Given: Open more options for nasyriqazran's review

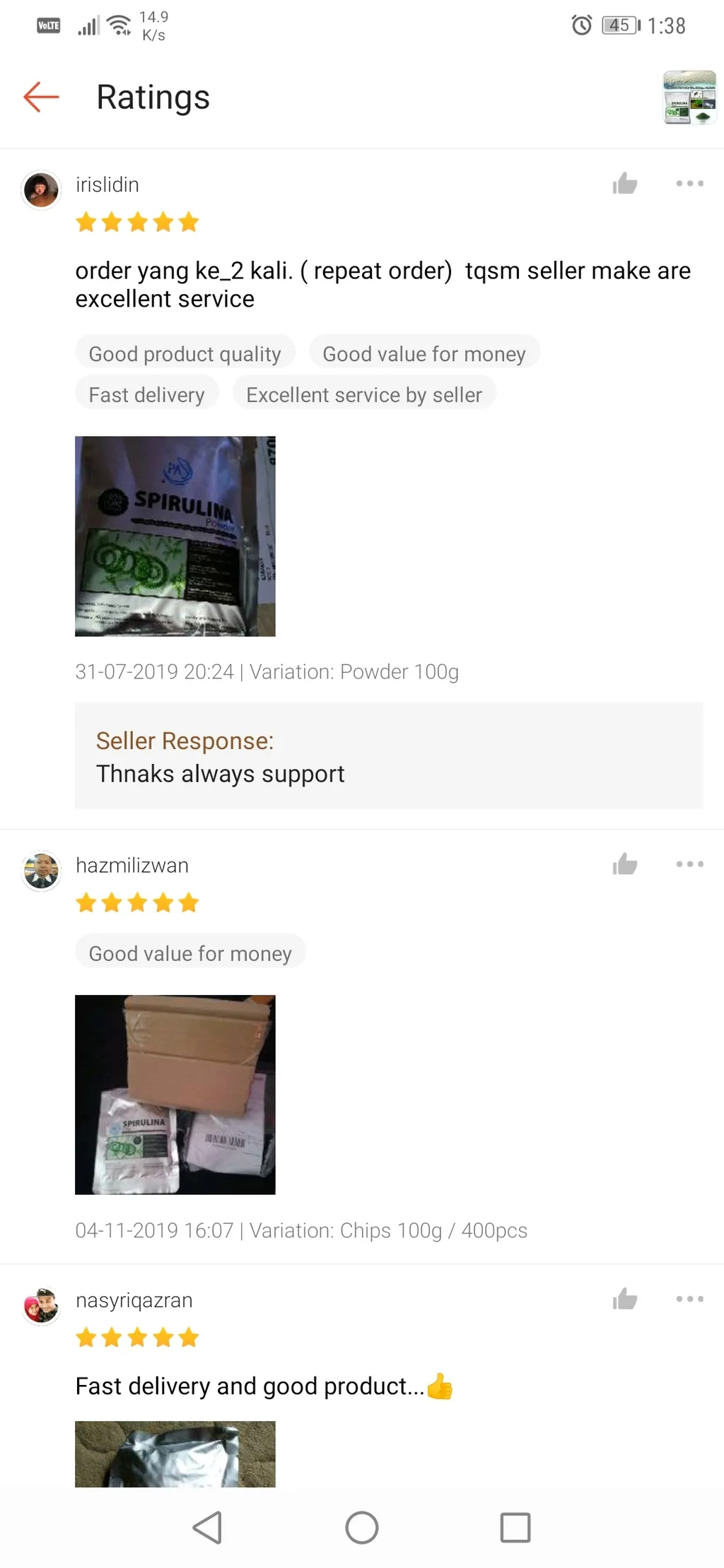Looking at the screenshot, I should (689, 1299).
